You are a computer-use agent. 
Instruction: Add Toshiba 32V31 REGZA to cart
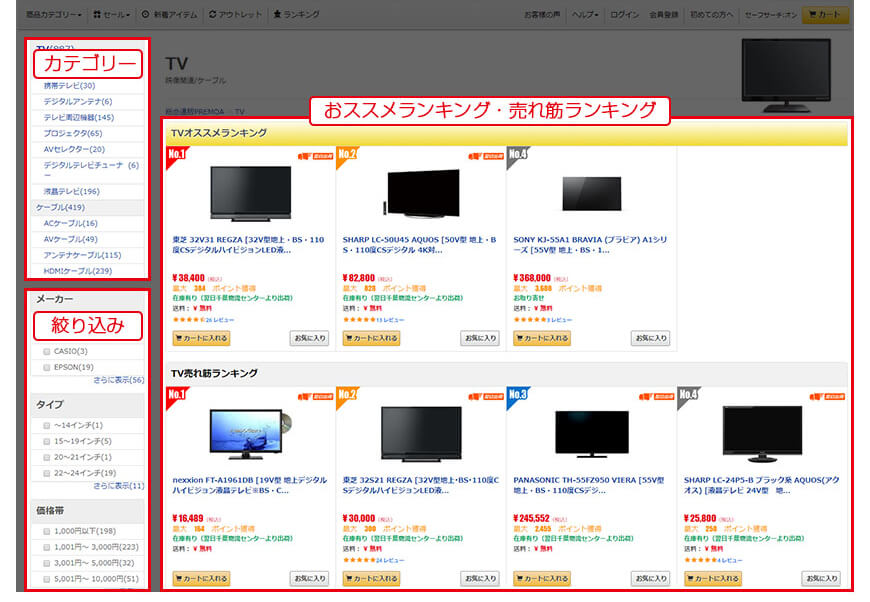tap(202, 338)
